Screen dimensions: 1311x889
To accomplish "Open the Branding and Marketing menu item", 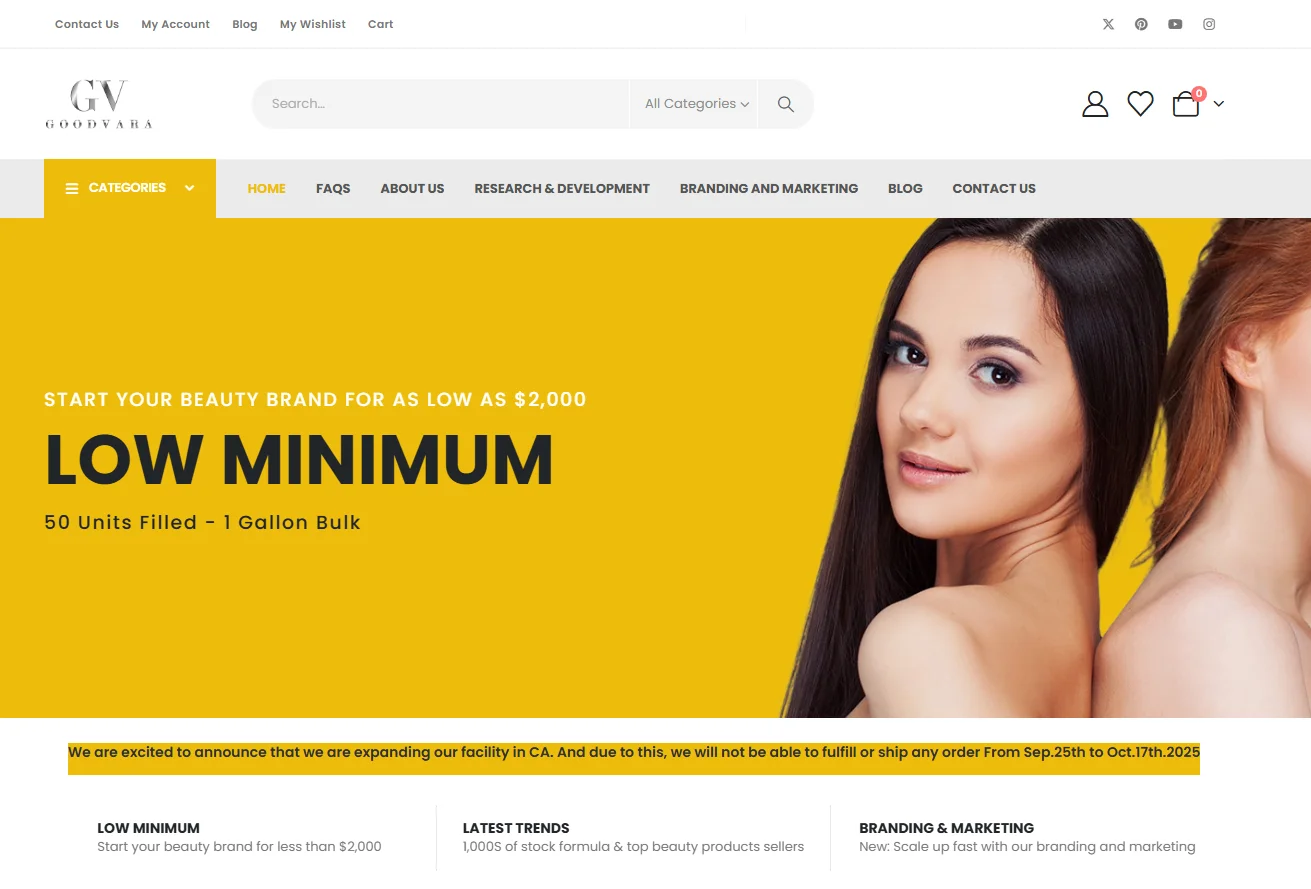I will 769,188.
